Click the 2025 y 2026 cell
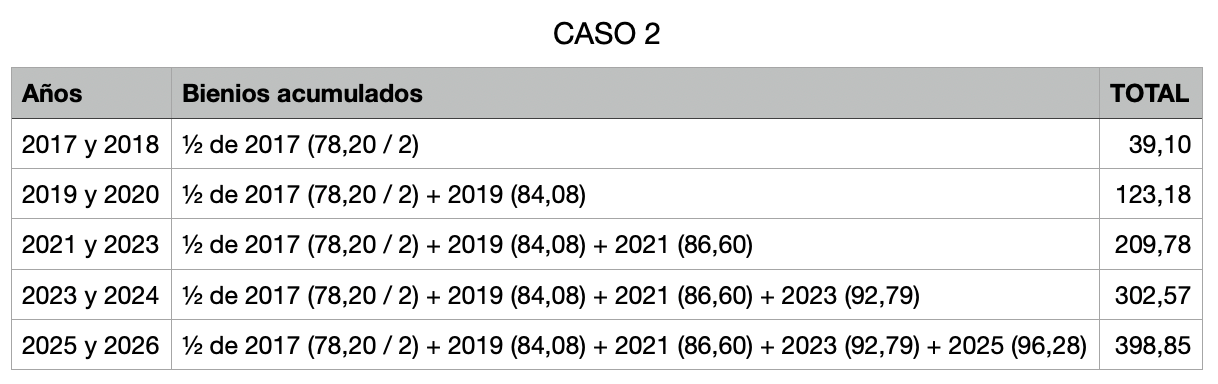 pos(90,346)
